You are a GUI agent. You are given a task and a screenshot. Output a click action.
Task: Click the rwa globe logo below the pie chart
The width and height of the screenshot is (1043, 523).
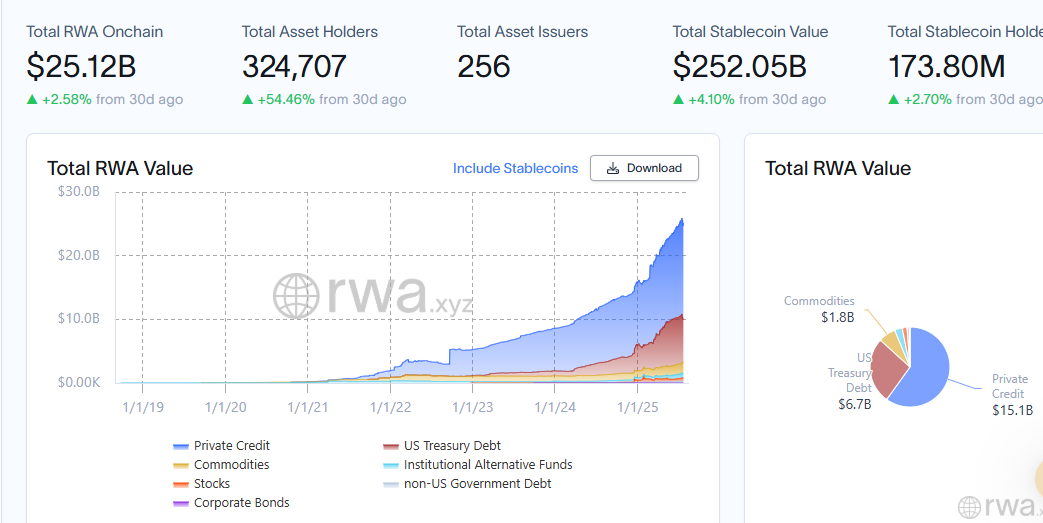point(968,507)
